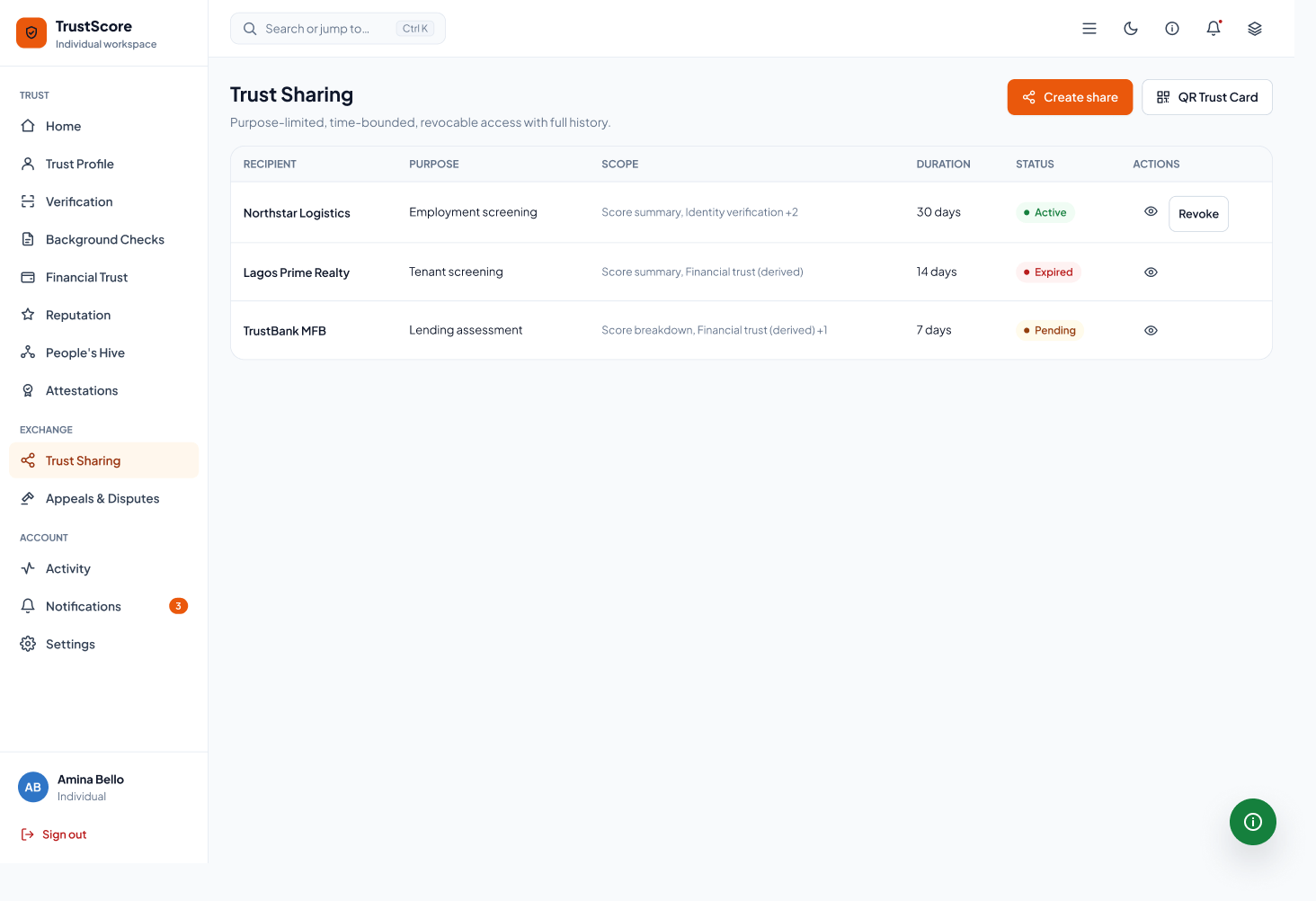Image resolution: width=1316 pixels, height=901 pixels.
Task: View details for Northstar Logistics share
Action: point(1151,211)
